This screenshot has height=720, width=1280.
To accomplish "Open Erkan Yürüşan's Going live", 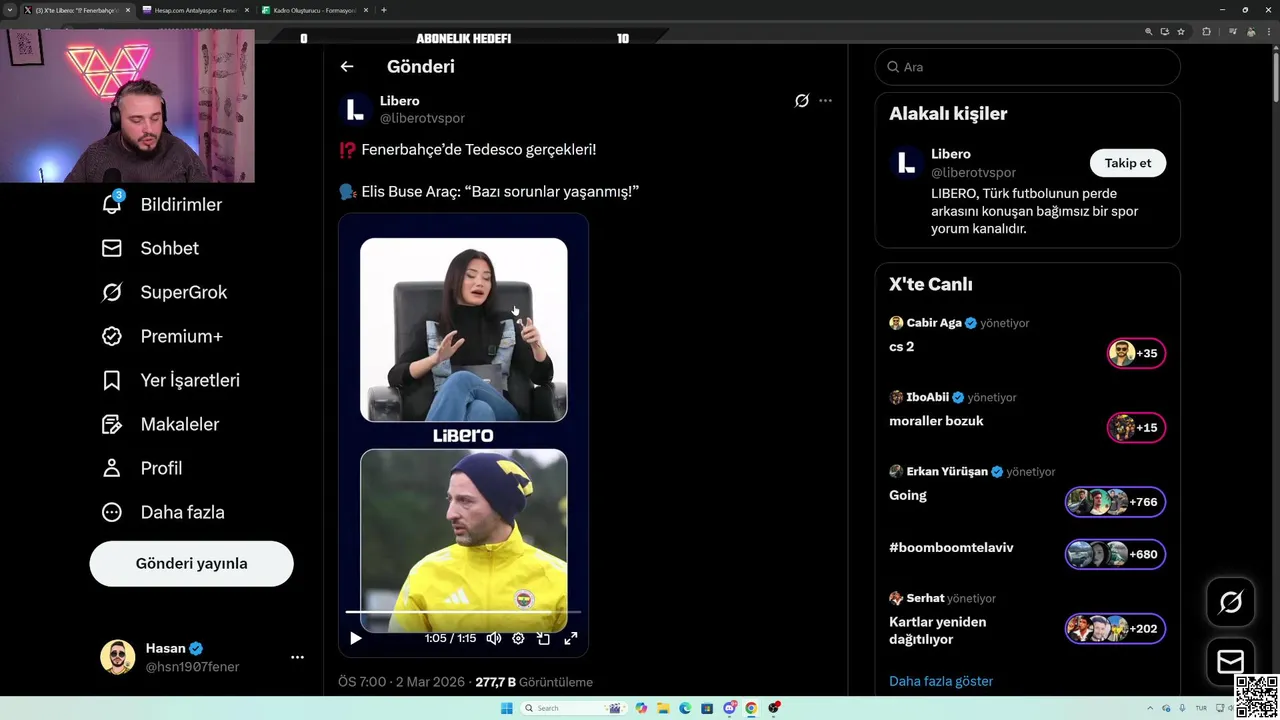I will point(1027,489).
